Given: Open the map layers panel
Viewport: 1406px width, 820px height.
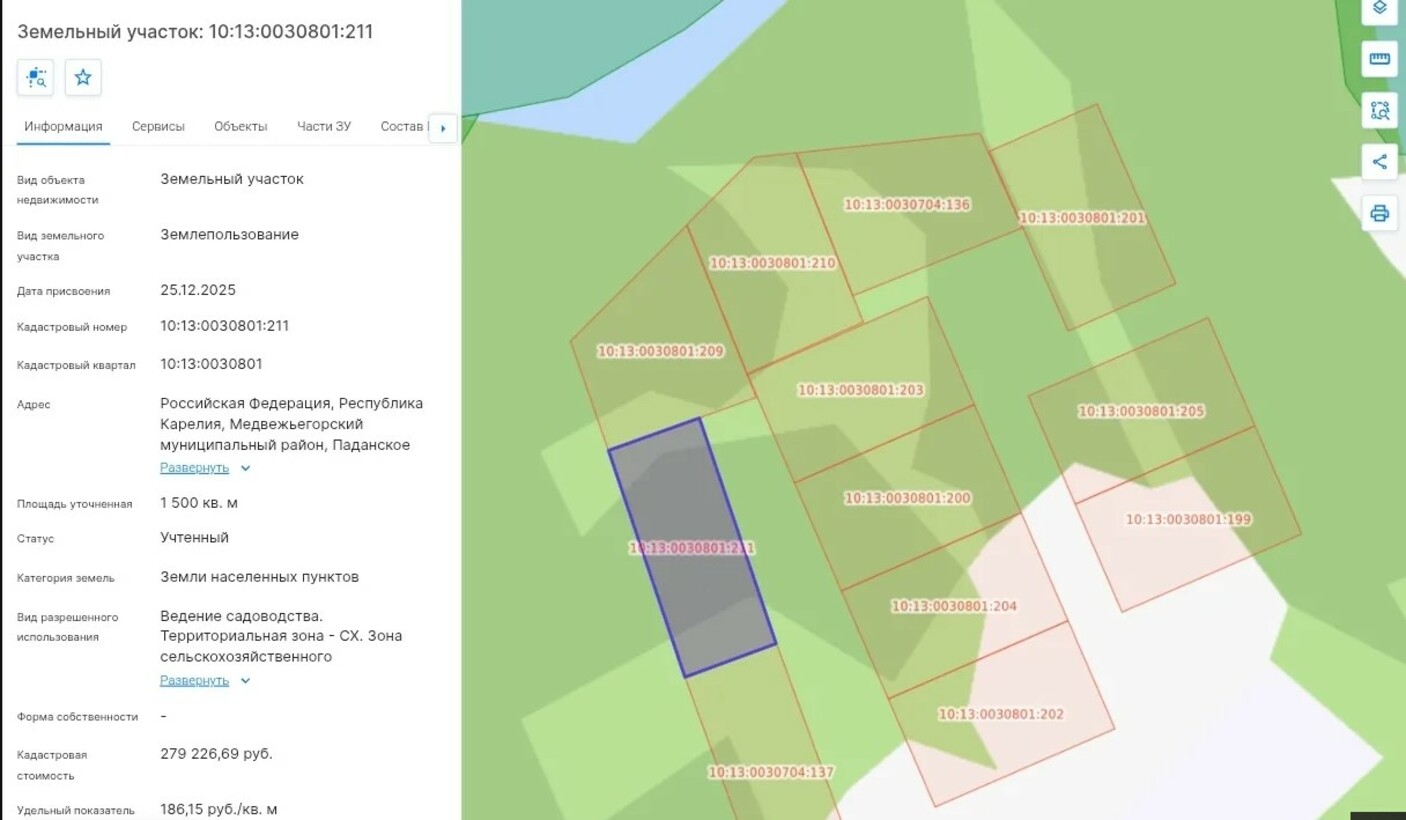Looking at the screenshot, I should [x=1379, y=9].
